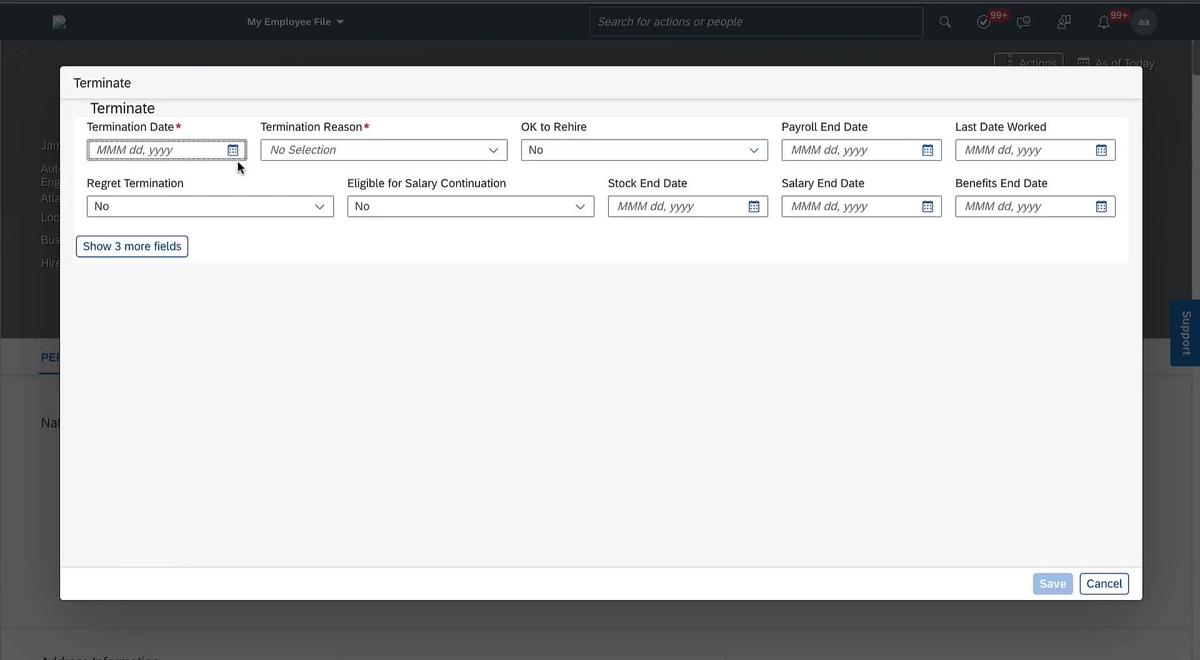Open the Benefits End Date calendar picker
The height and width of the screenshot is (660, 1200).
(x=1100, y=206)
